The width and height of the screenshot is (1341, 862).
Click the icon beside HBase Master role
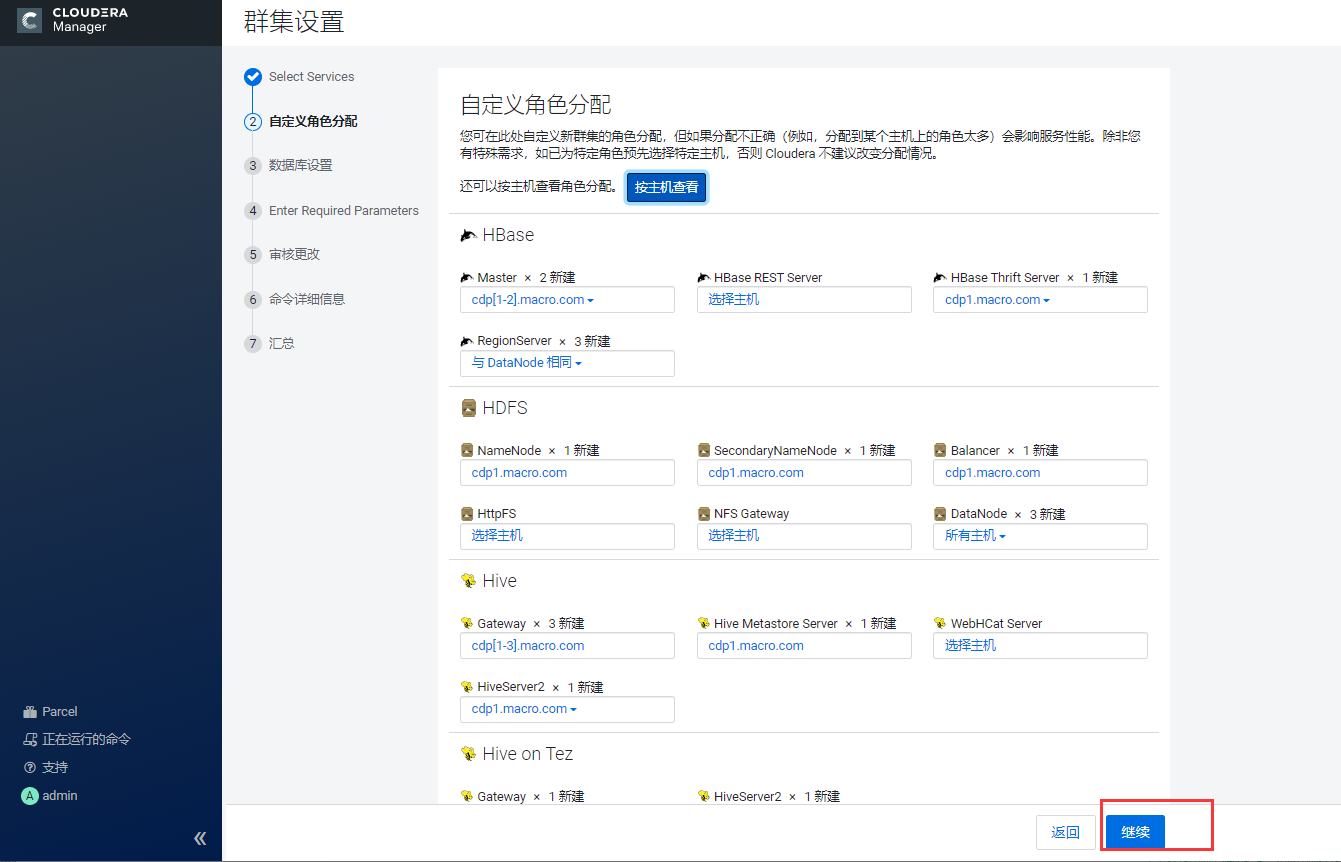[x=466, y=278]
